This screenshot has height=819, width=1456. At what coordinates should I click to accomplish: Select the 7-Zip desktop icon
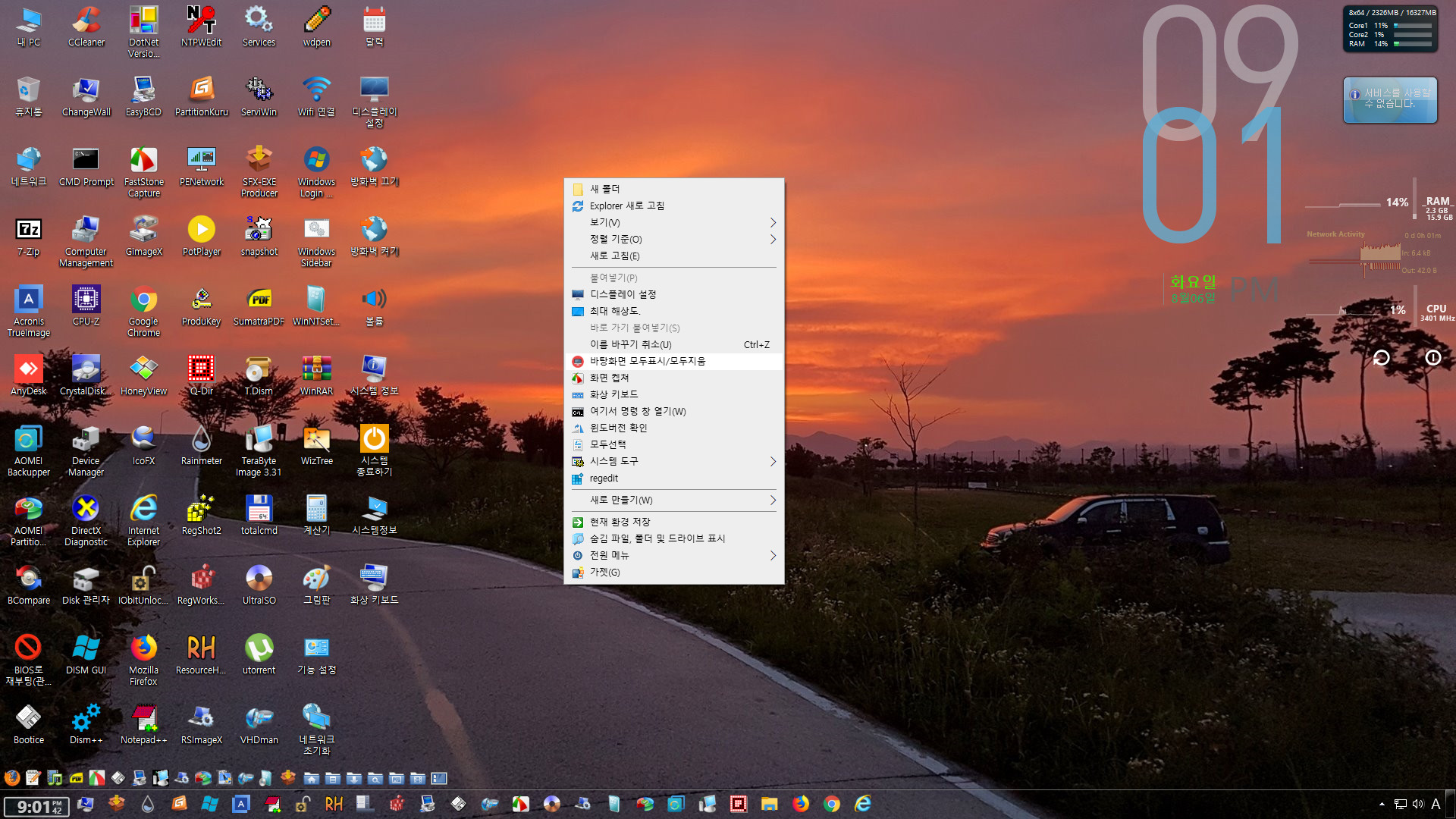pyautogui.click(x=29, y=236)
